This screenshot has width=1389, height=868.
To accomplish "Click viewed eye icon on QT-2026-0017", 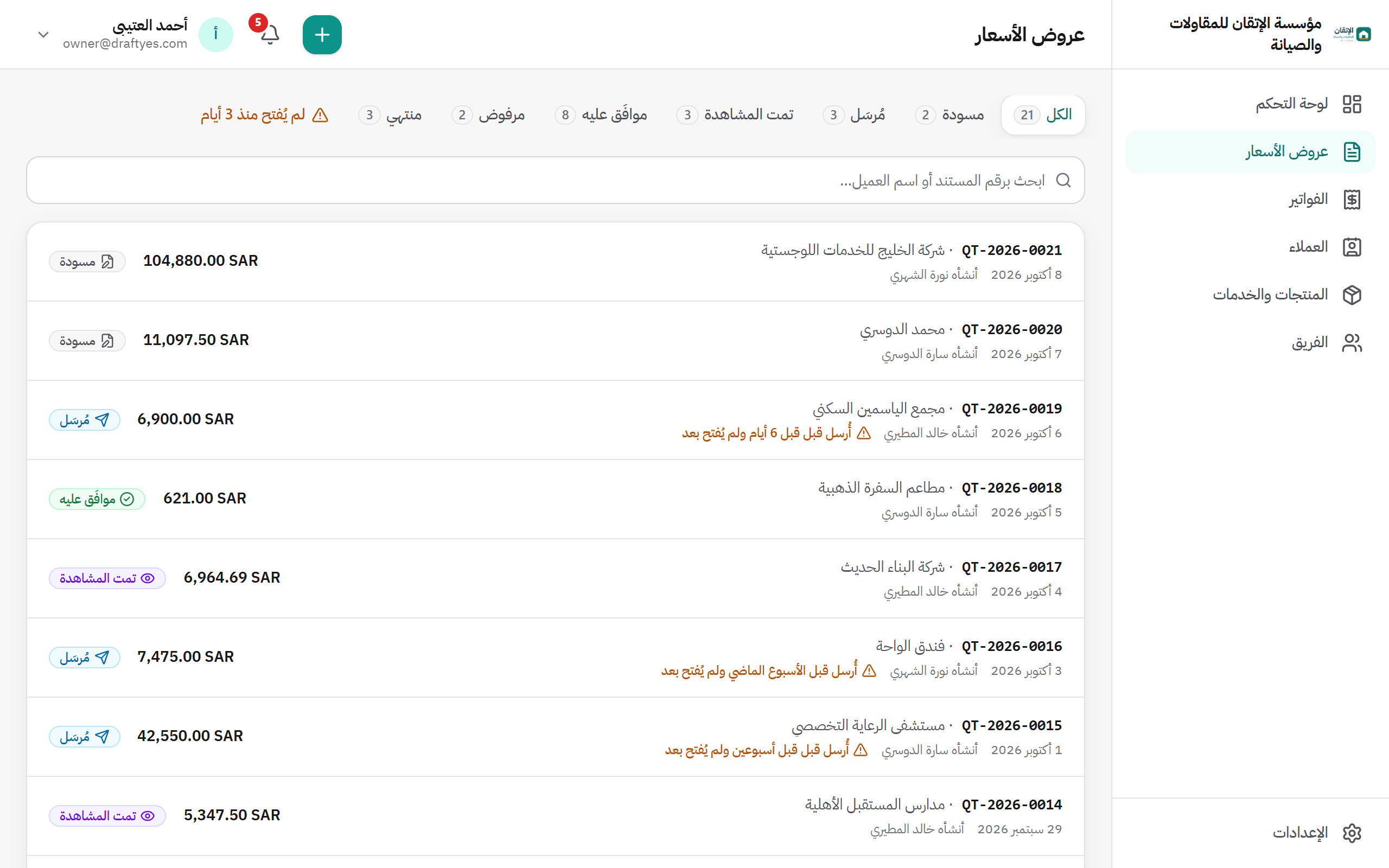I will pos(148,578).
